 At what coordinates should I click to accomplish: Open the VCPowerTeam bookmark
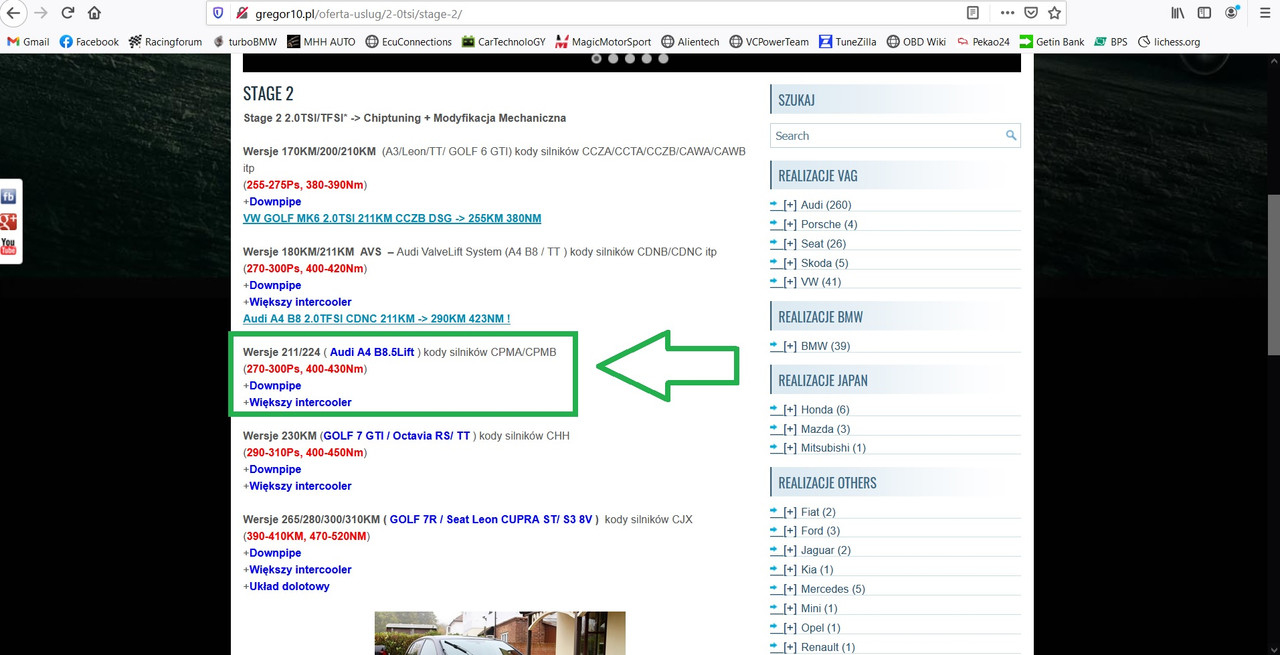click(x=769, y=42)
